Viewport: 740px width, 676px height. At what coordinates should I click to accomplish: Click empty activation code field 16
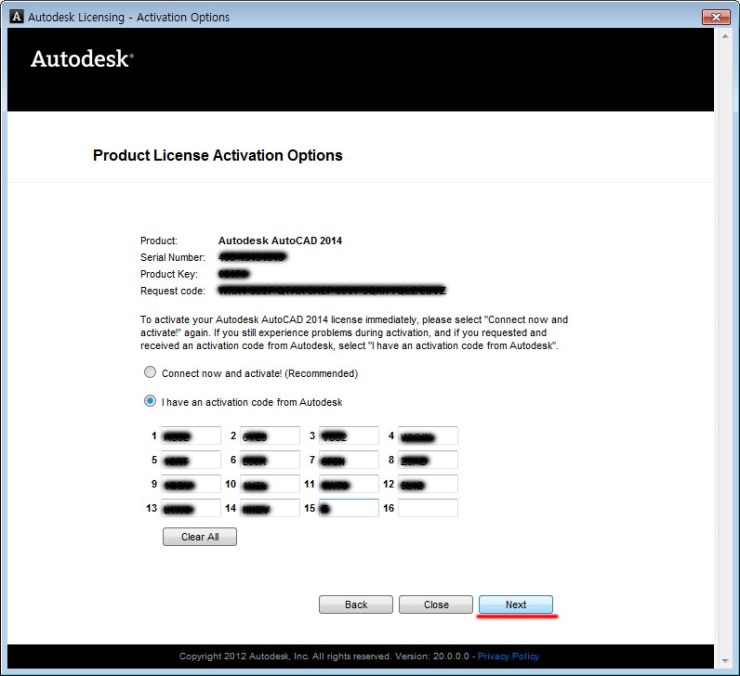(428, 508)
